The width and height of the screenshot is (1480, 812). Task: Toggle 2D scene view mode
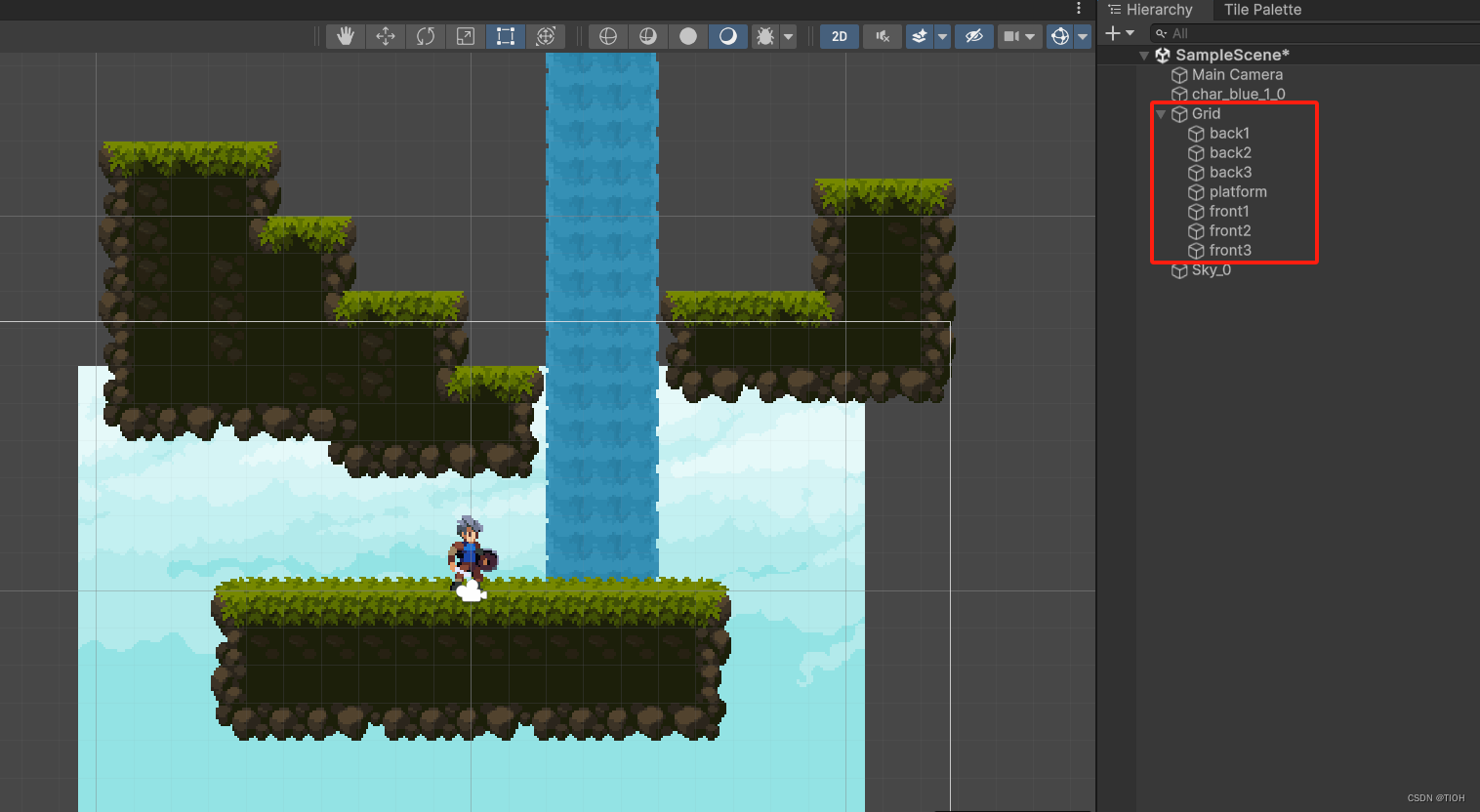[x=839, y=35]
